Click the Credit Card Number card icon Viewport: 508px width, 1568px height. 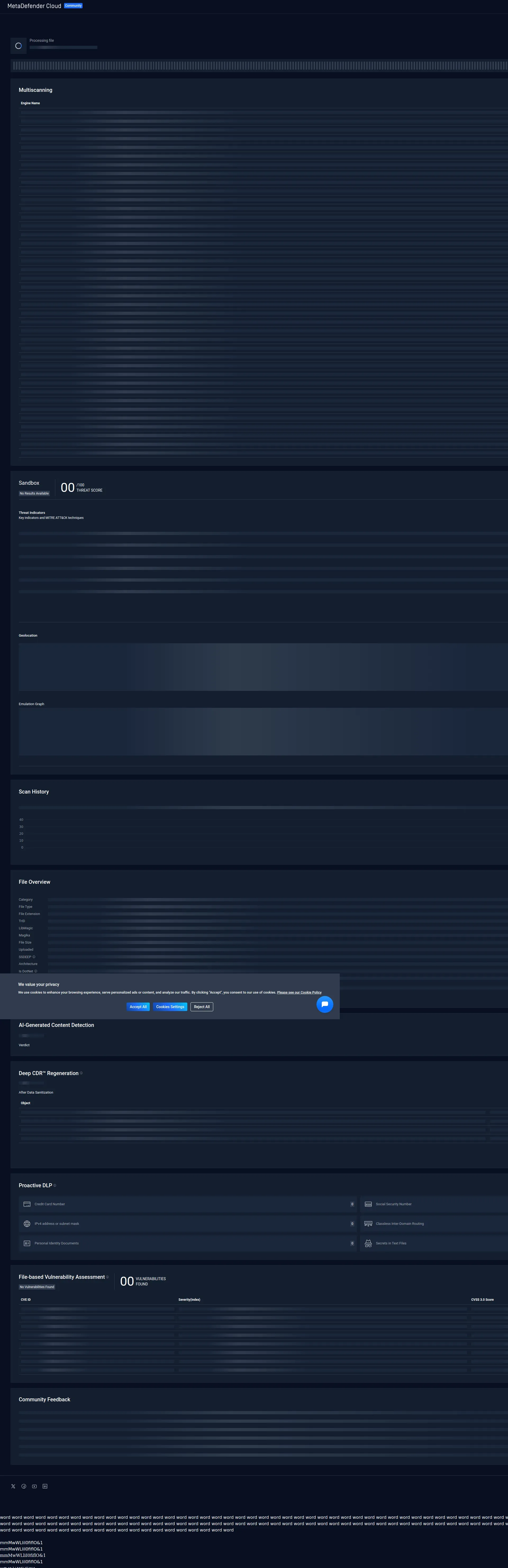coord(27,1203)
